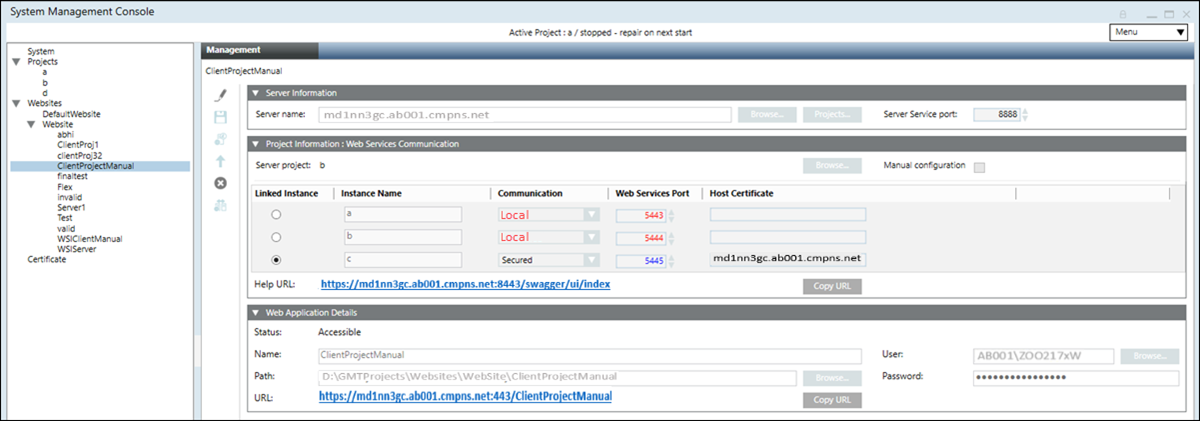Select WSIServer in the website tree
Viewport: 1200px width, 421px height.
(x=76, y=249)
